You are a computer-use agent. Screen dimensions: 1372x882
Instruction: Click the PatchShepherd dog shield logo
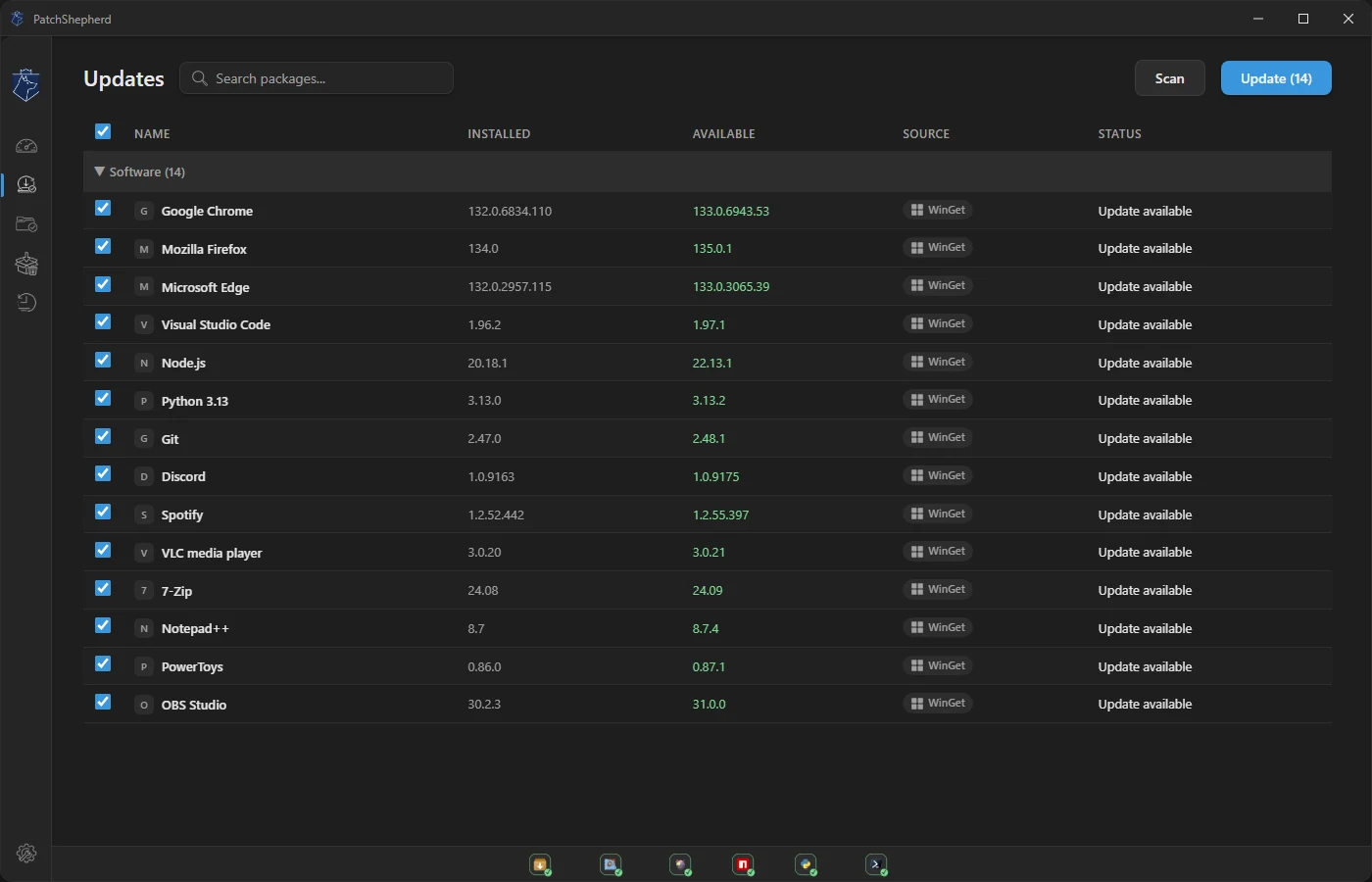point(26,85)
